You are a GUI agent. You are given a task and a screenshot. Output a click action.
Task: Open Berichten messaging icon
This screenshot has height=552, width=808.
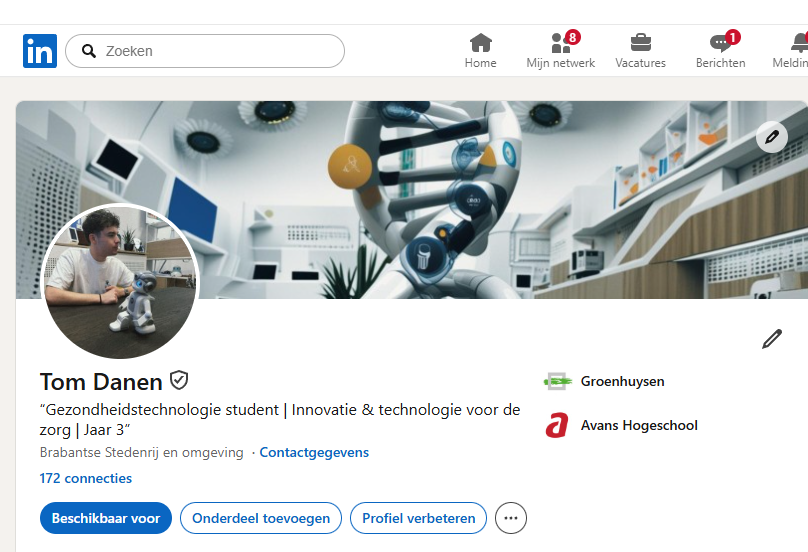720,43
